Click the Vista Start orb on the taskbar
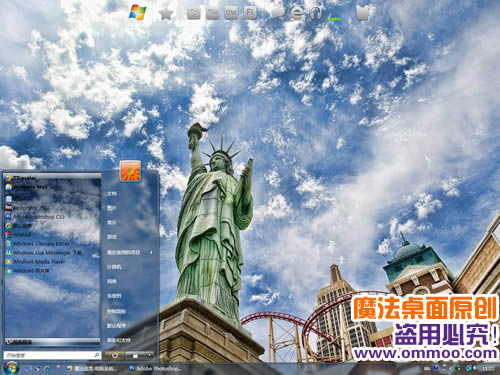The height and width of the screenshot is (375, 500). pos(11,368)
